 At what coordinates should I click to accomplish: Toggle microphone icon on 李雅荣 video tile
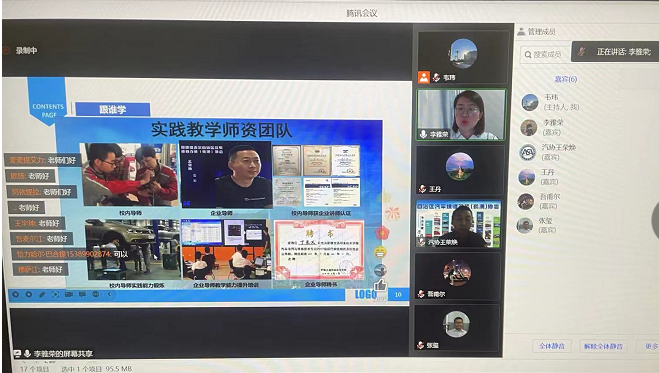coord(423,134)
